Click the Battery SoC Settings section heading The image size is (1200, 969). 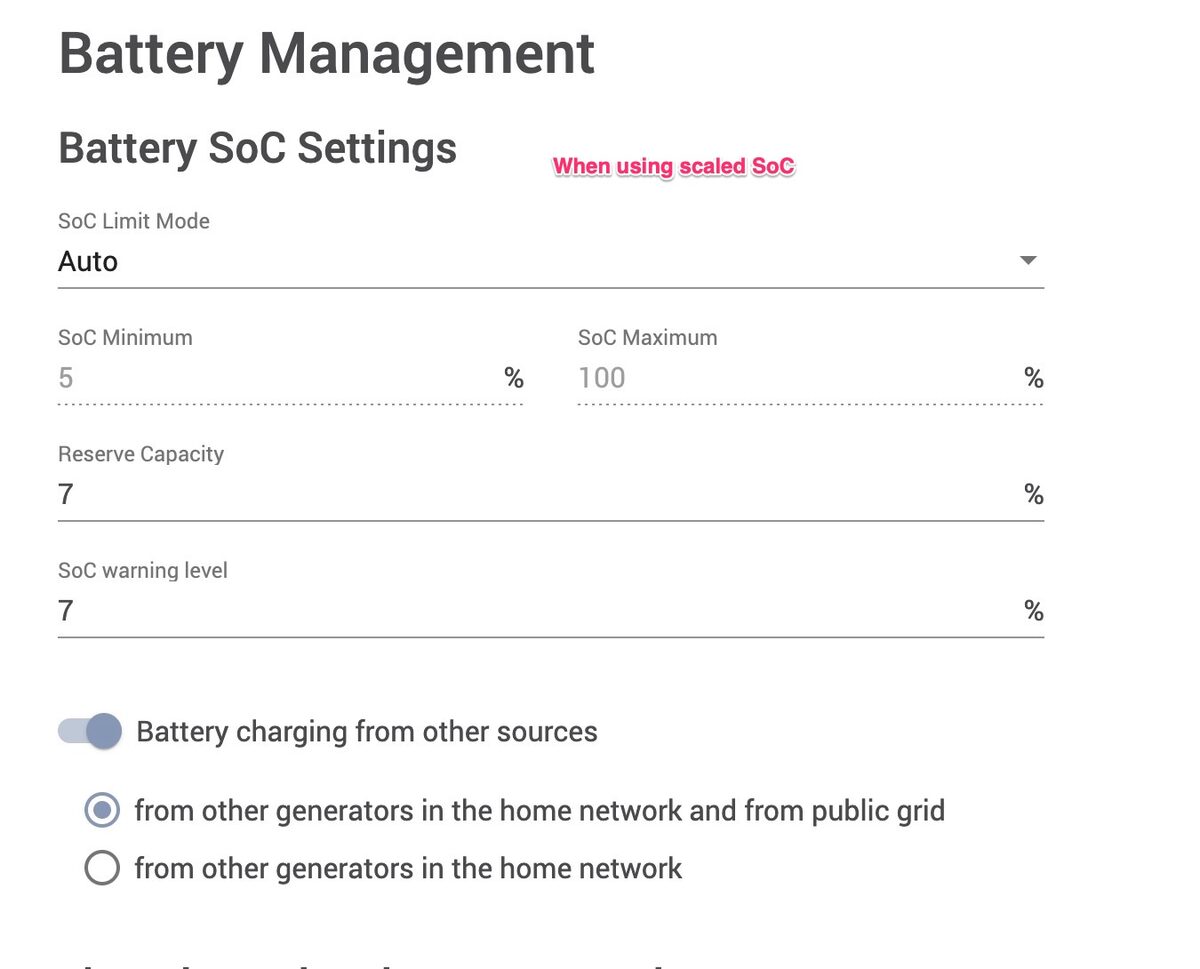(x=258, y=149)
